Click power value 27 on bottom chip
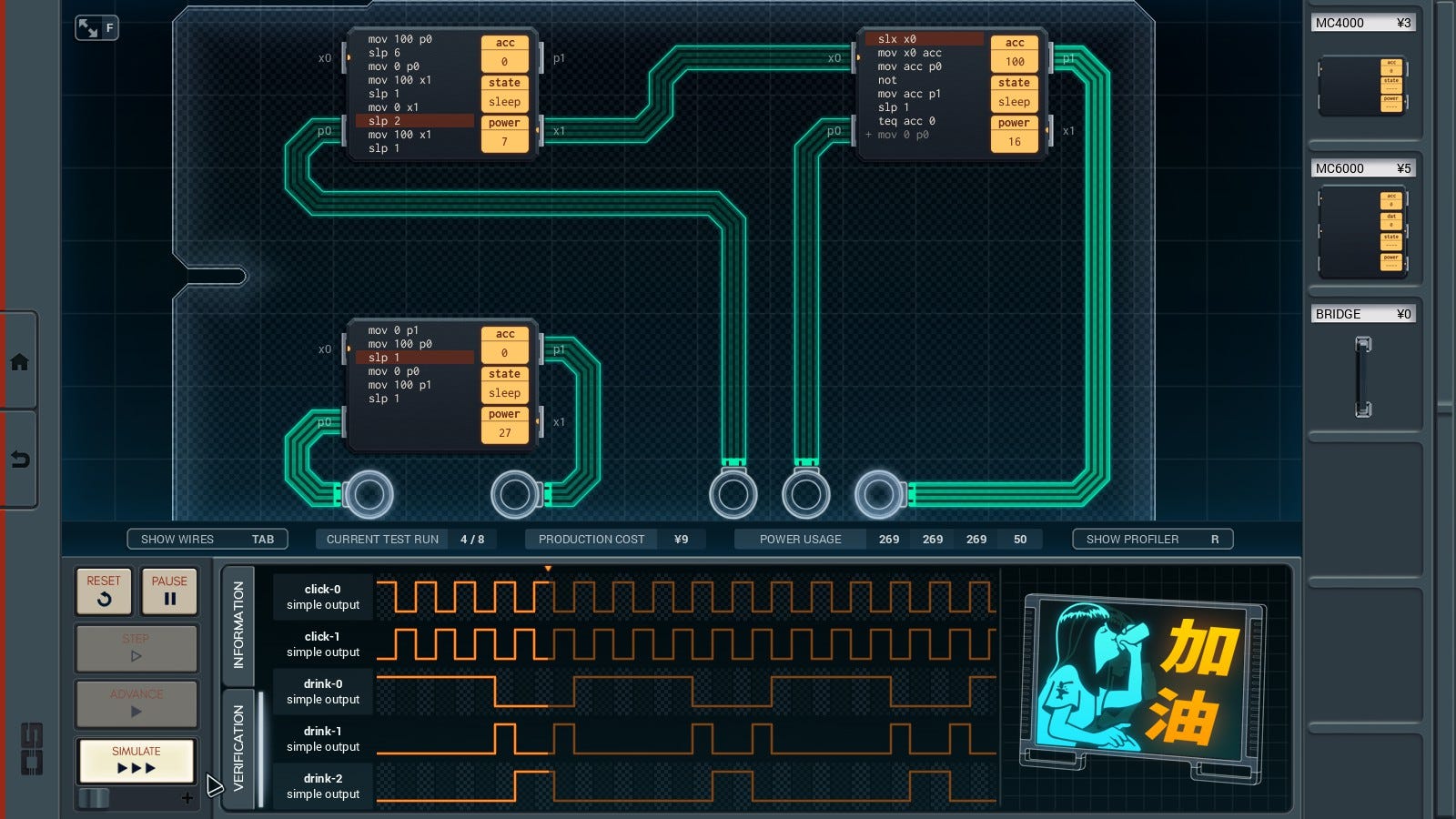 [505, 433]
